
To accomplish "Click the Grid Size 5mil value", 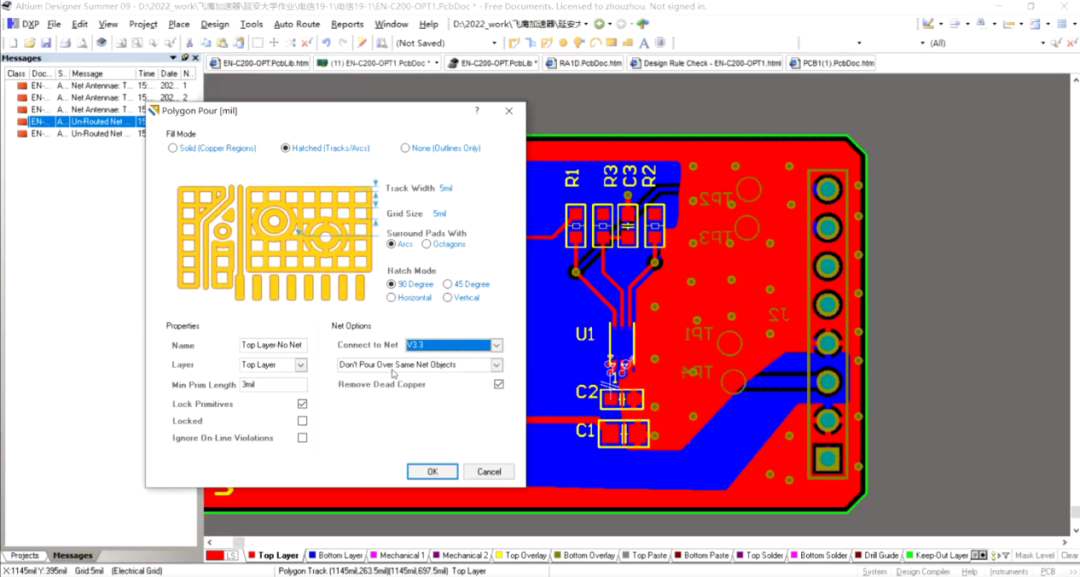I will 439,213.
